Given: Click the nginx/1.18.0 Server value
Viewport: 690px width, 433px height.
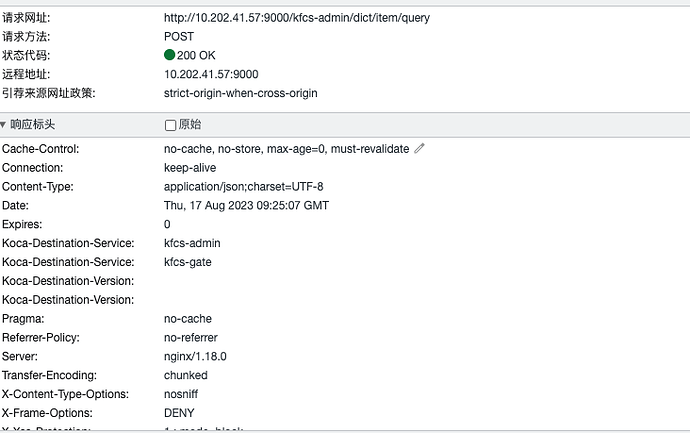Looking at the screenshot, I should (x=196, y=356).
